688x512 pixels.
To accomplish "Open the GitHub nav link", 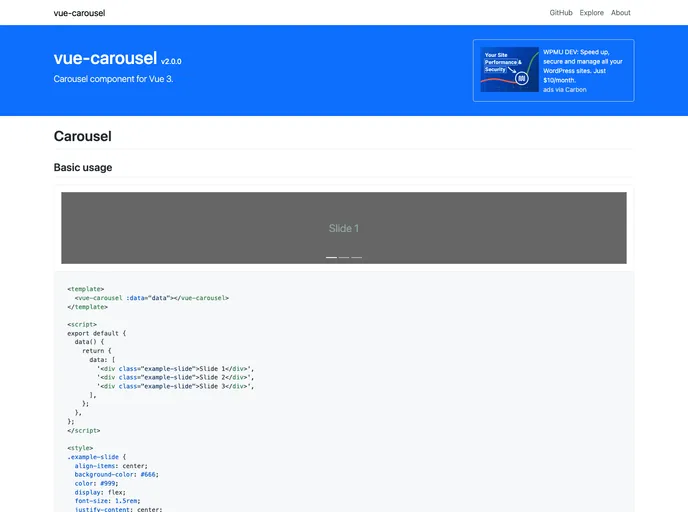I will [x=561, y=13].
